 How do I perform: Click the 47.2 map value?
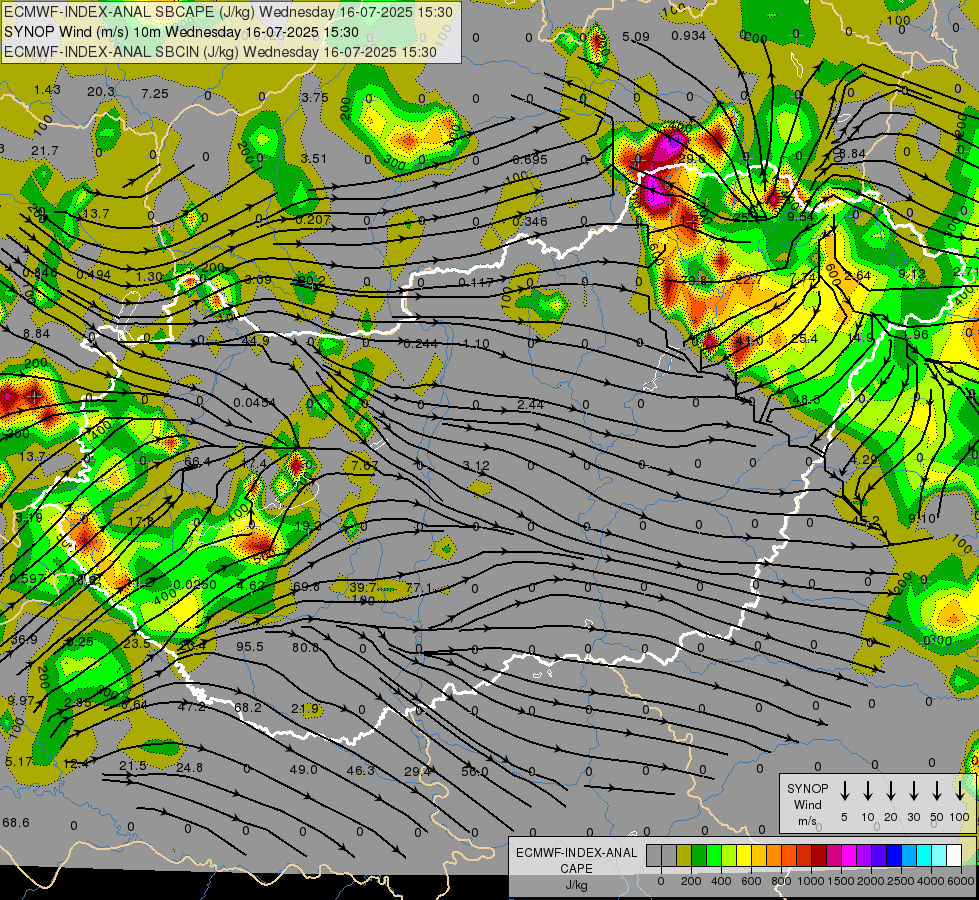(192, 707)
